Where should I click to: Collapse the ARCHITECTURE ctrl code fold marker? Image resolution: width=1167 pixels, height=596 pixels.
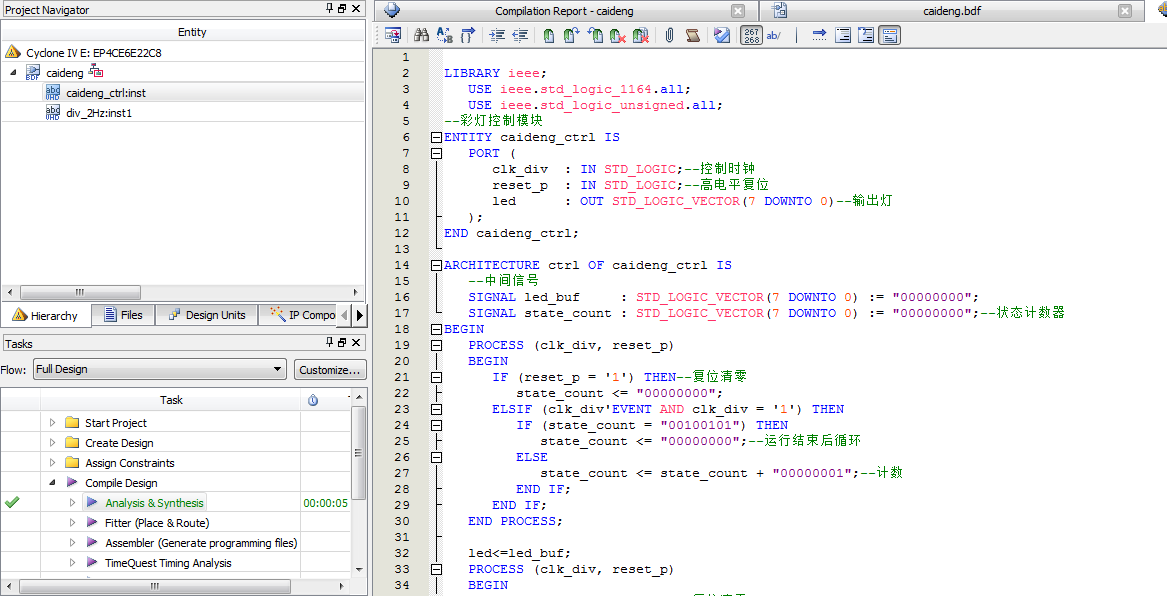pos(436,265)
